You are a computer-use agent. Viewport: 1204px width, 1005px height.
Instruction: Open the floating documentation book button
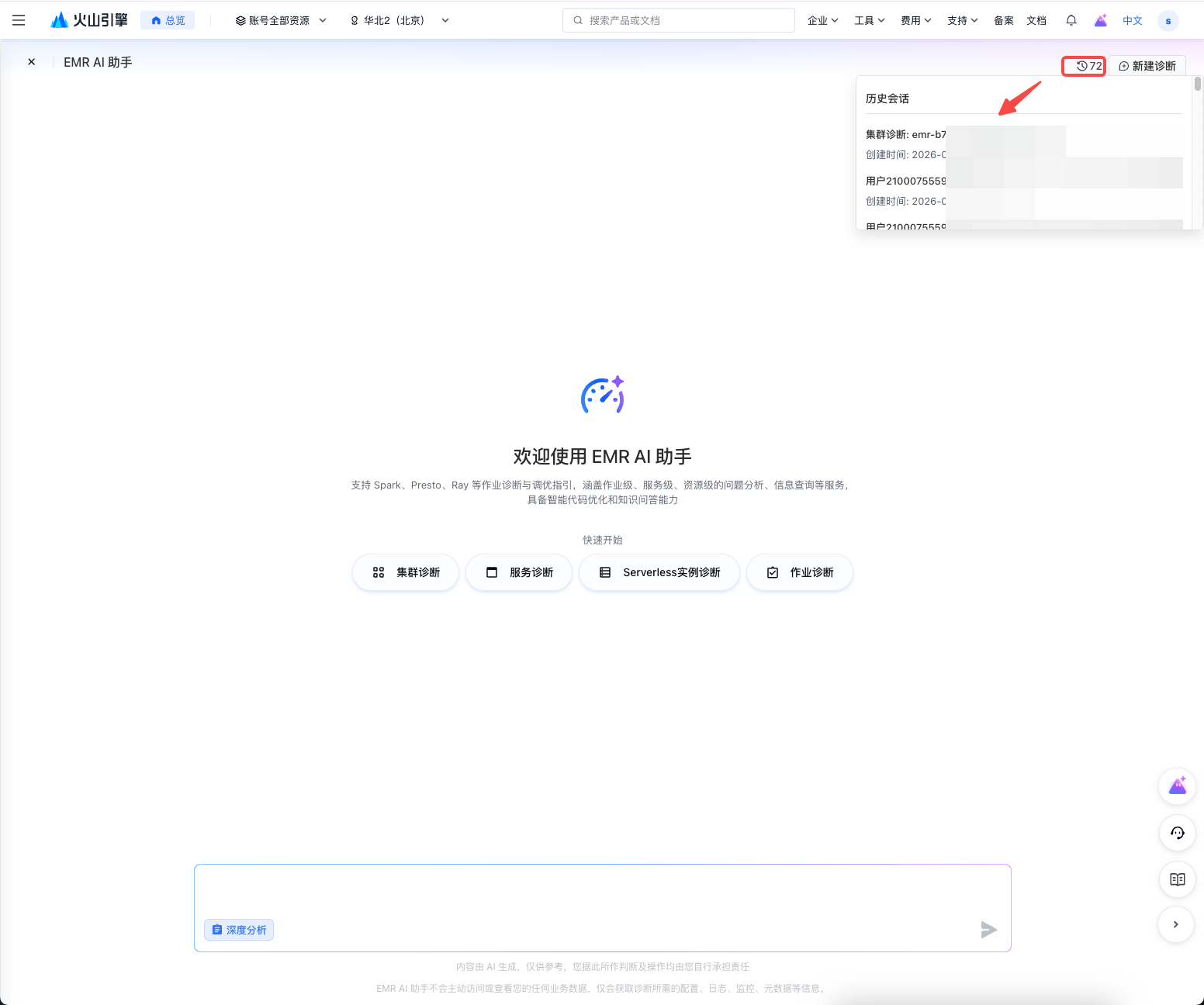(1177, 879)
